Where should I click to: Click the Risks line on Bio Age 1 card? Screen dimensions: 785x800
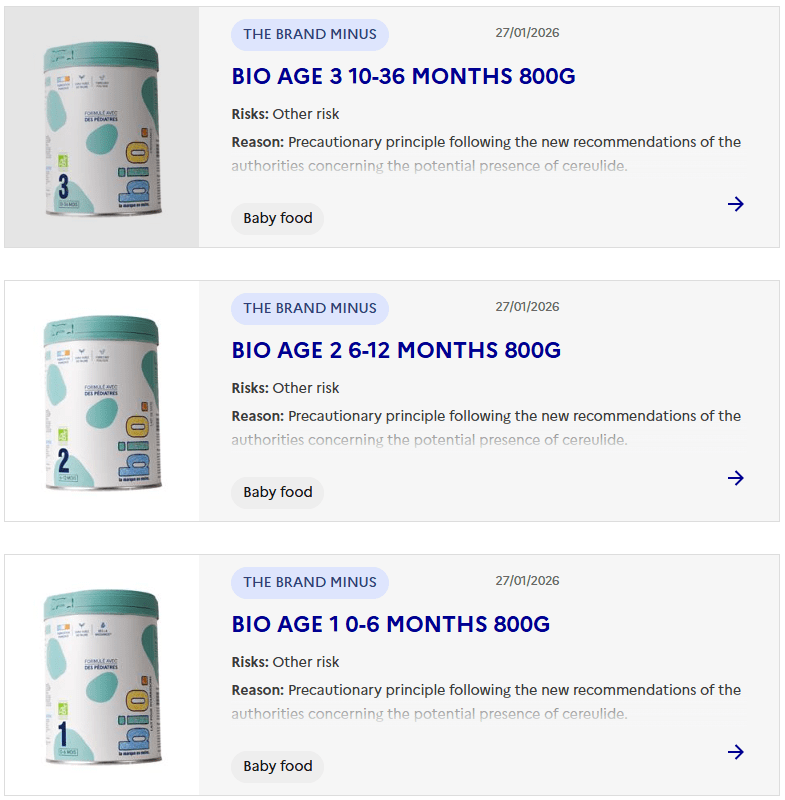tap(286, 662)
